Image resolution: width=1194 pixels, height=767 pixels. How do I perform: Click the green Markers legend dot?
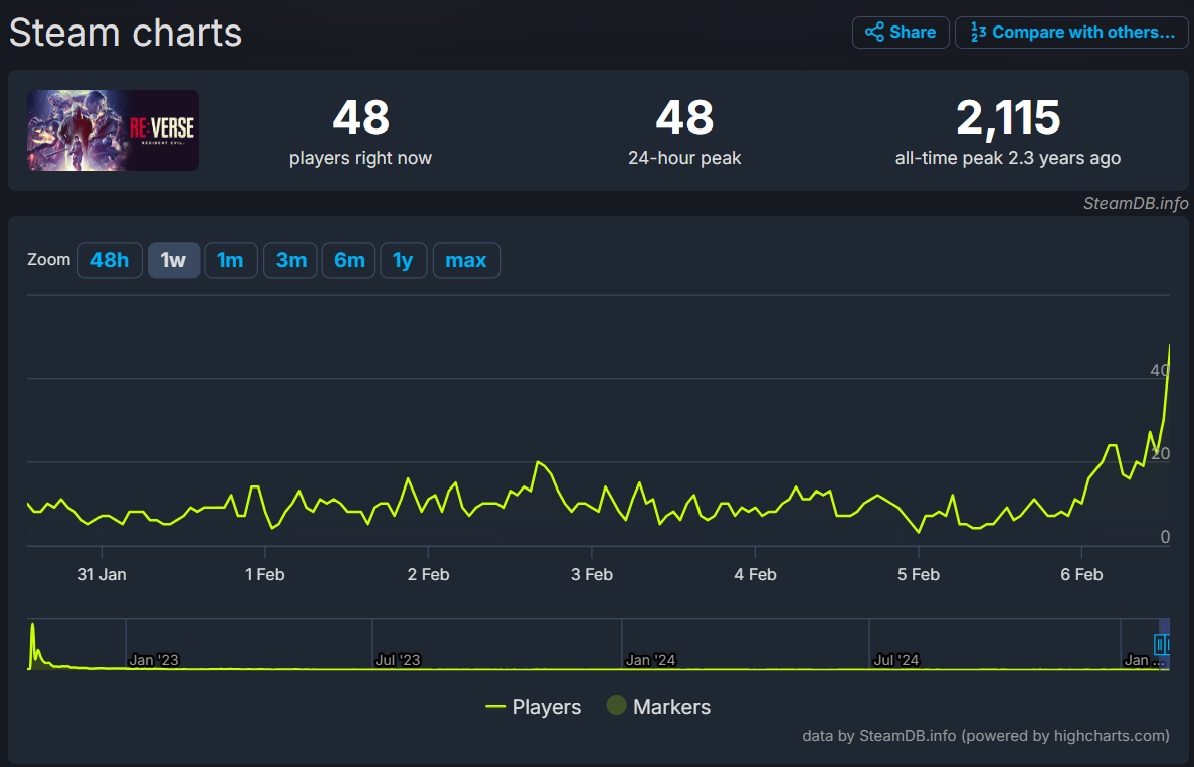point(616,705)
